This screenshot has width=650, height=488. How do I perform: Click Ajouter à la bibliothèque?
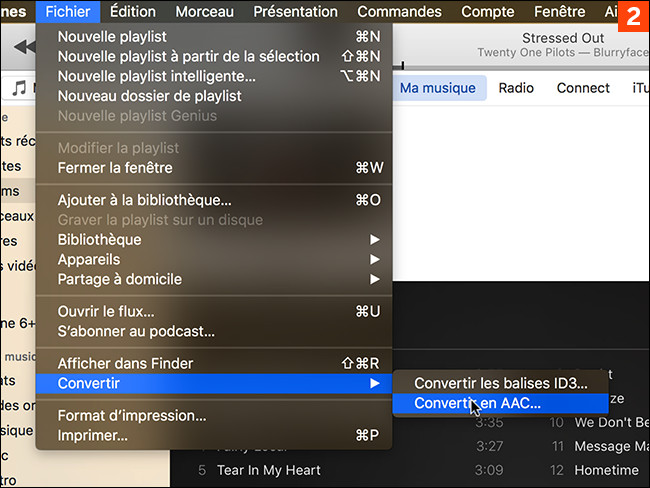click(144, 200)
